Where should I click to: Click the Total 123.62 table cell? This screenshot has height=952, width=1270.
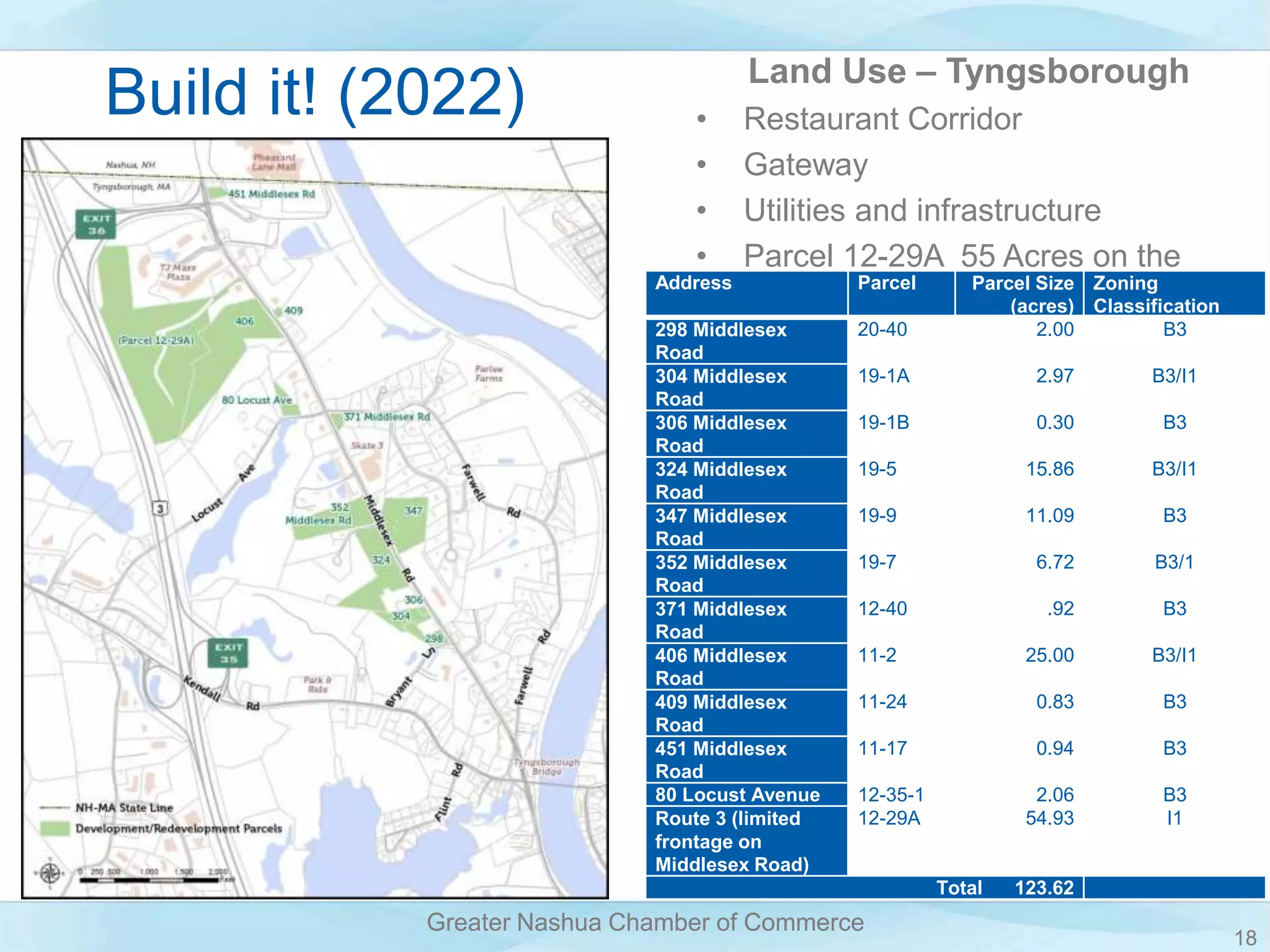(1005, 888)
